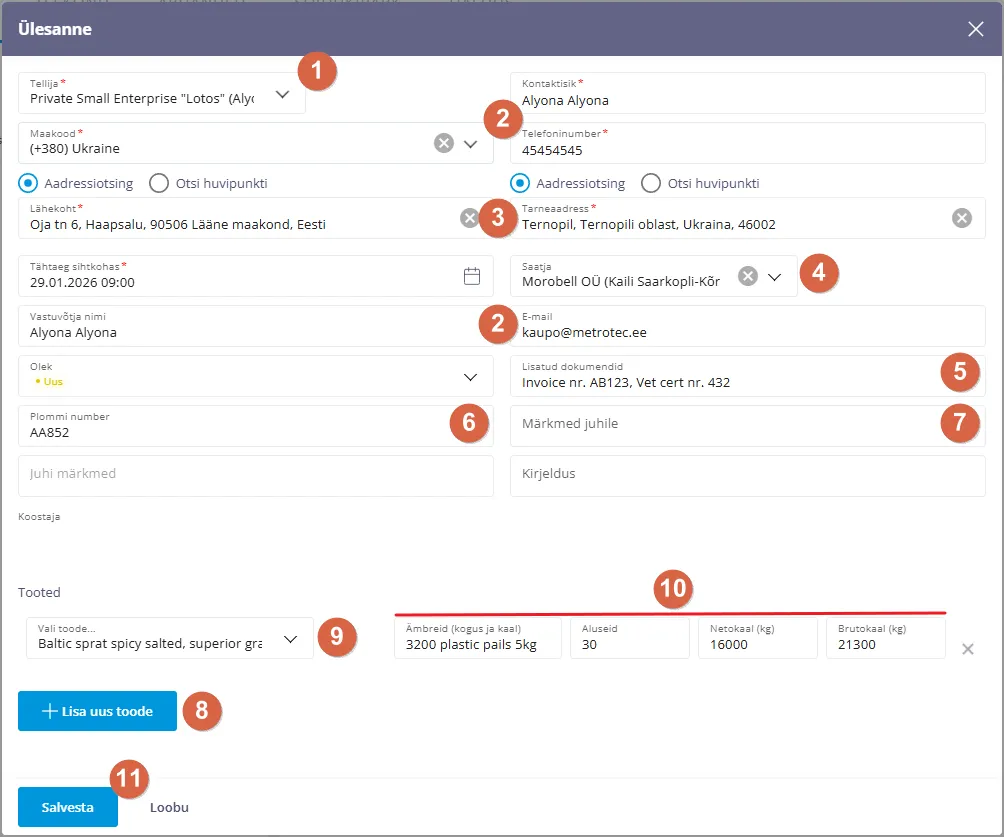
Task: Expand the Vali toode product dropdown
Action: coord(291,639)
